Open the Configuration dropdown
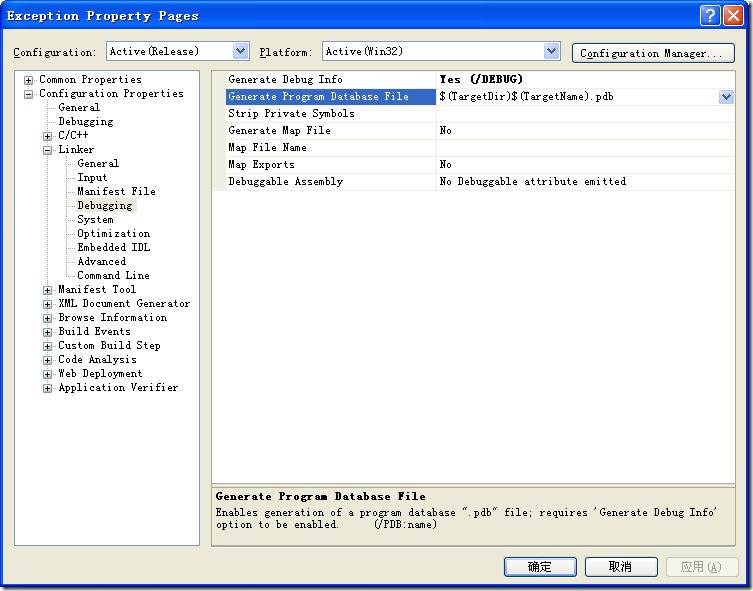 pyautogui.click(x=241, y=51)
